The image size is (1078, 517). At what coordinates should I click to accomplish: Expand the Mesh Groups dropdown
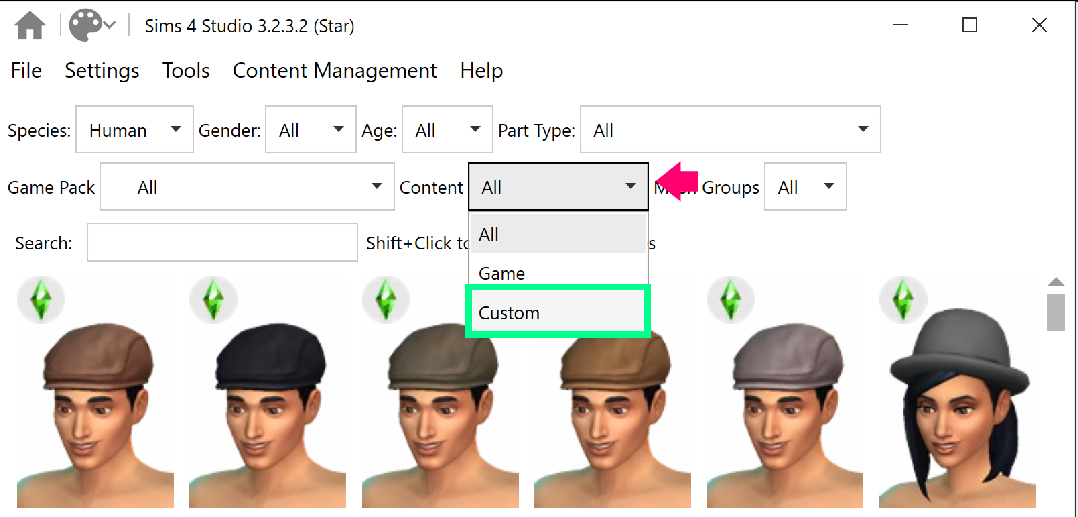click(805, 186)
